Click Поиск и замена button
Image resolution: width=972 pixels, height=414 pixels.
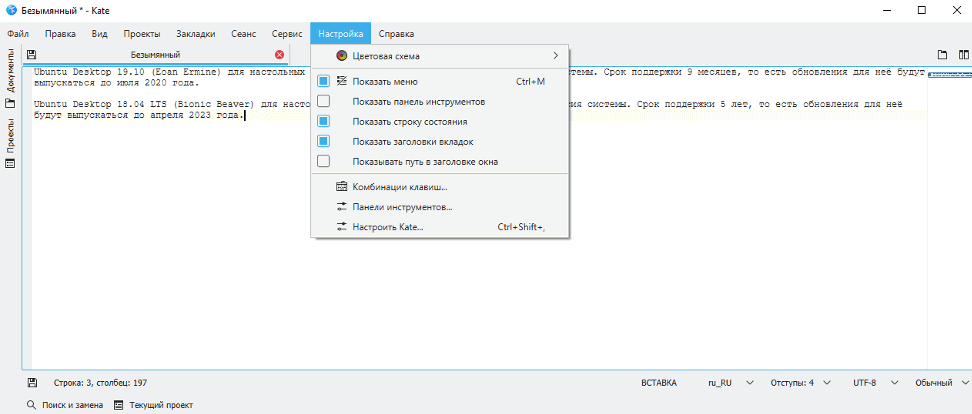65,405
